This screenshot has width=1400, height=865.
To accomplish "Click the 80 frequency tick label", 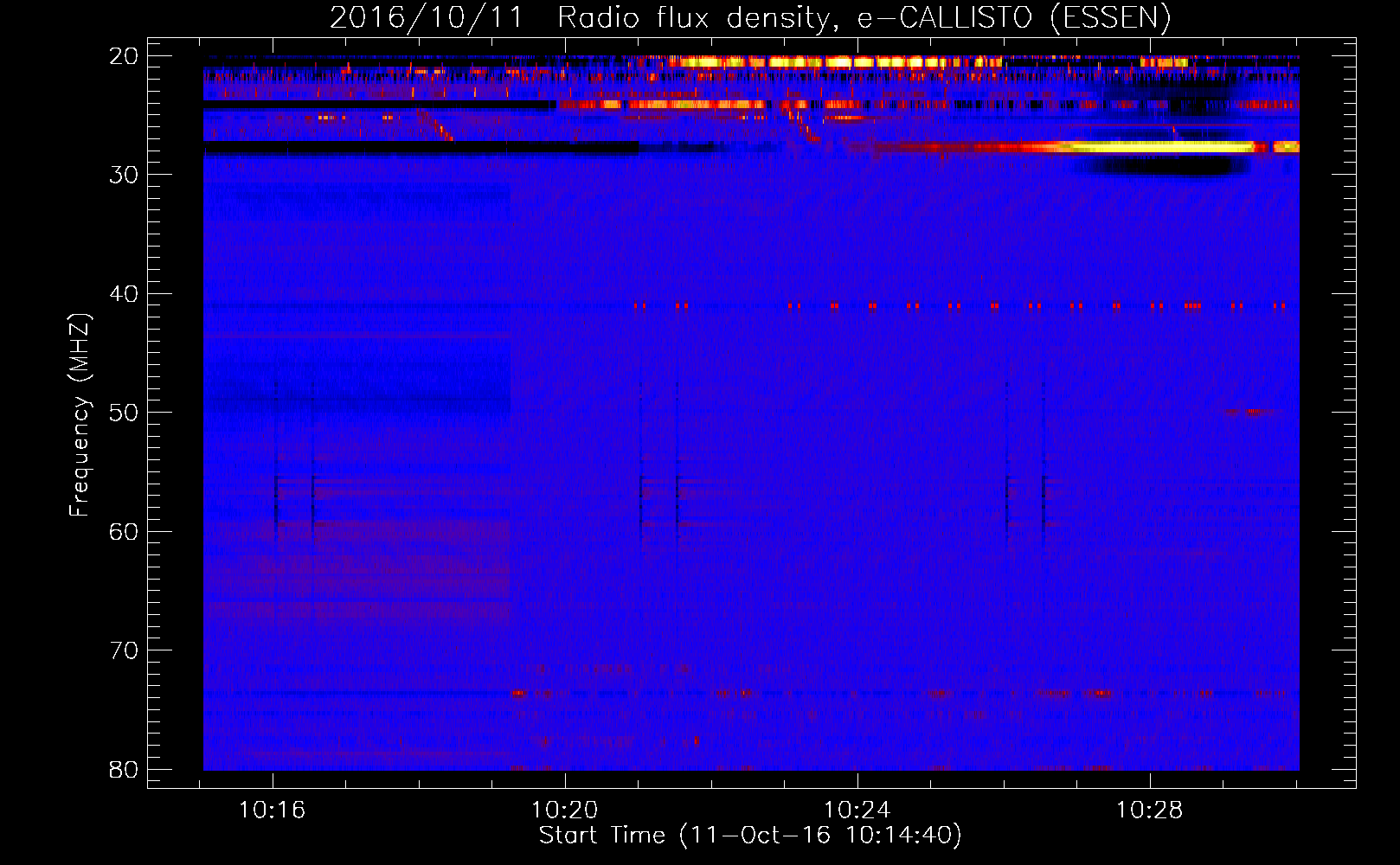I will (124, 770).
